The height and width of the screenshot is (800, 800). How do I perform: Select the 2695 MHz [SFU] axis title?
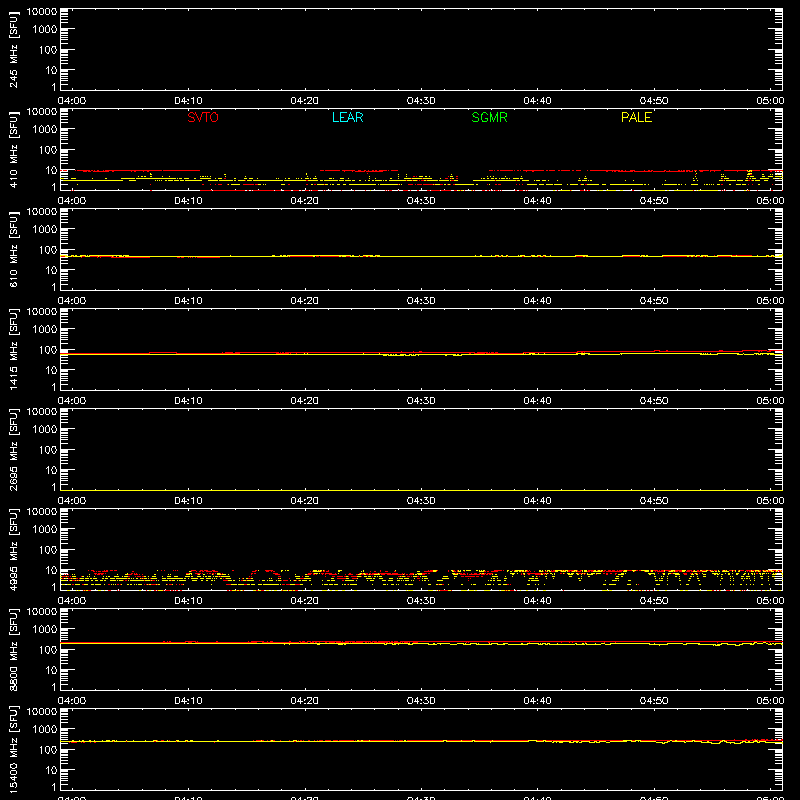[x=13, y=449]
